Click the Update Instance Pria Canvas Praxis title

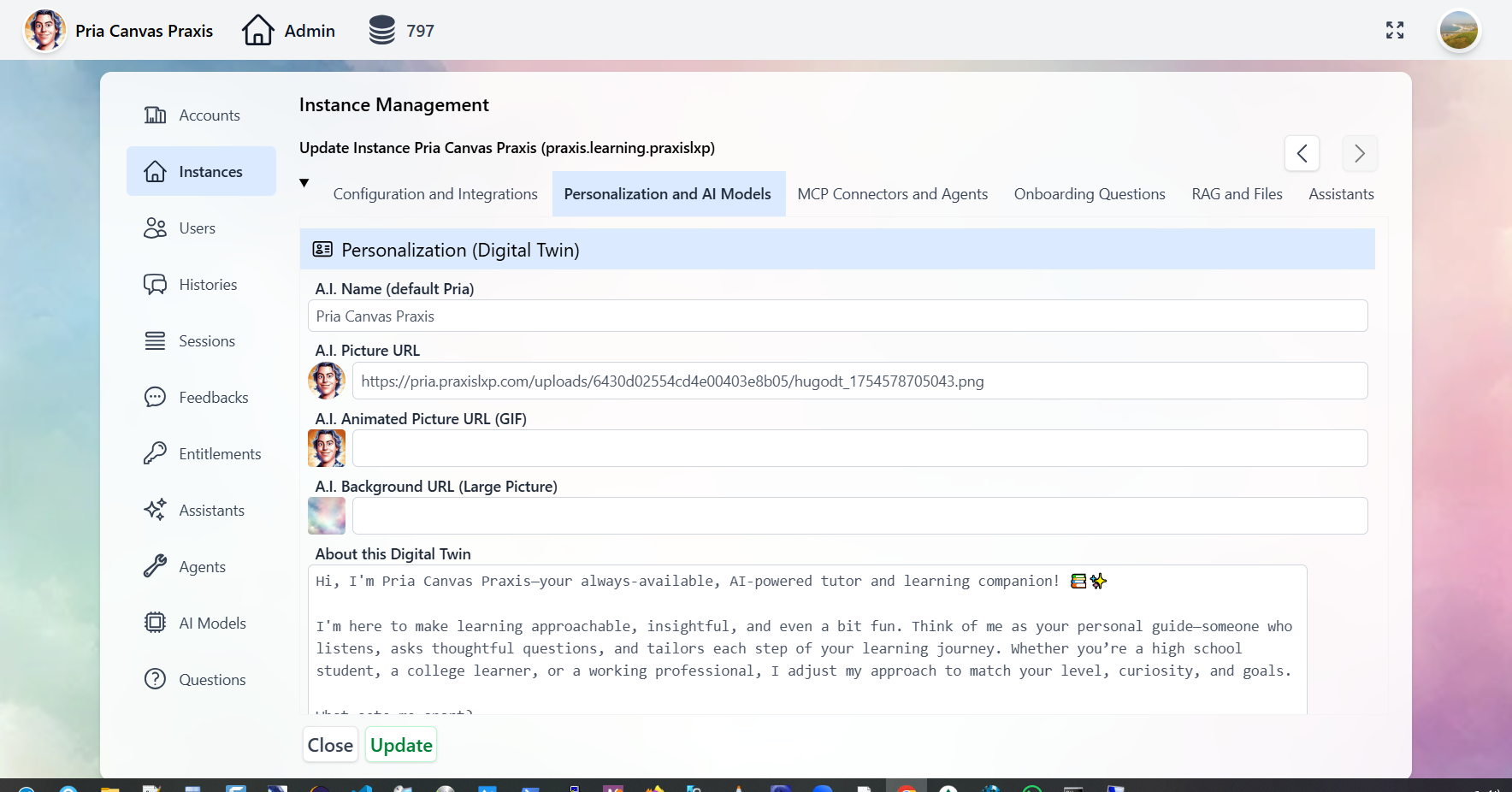click(507, 148)
